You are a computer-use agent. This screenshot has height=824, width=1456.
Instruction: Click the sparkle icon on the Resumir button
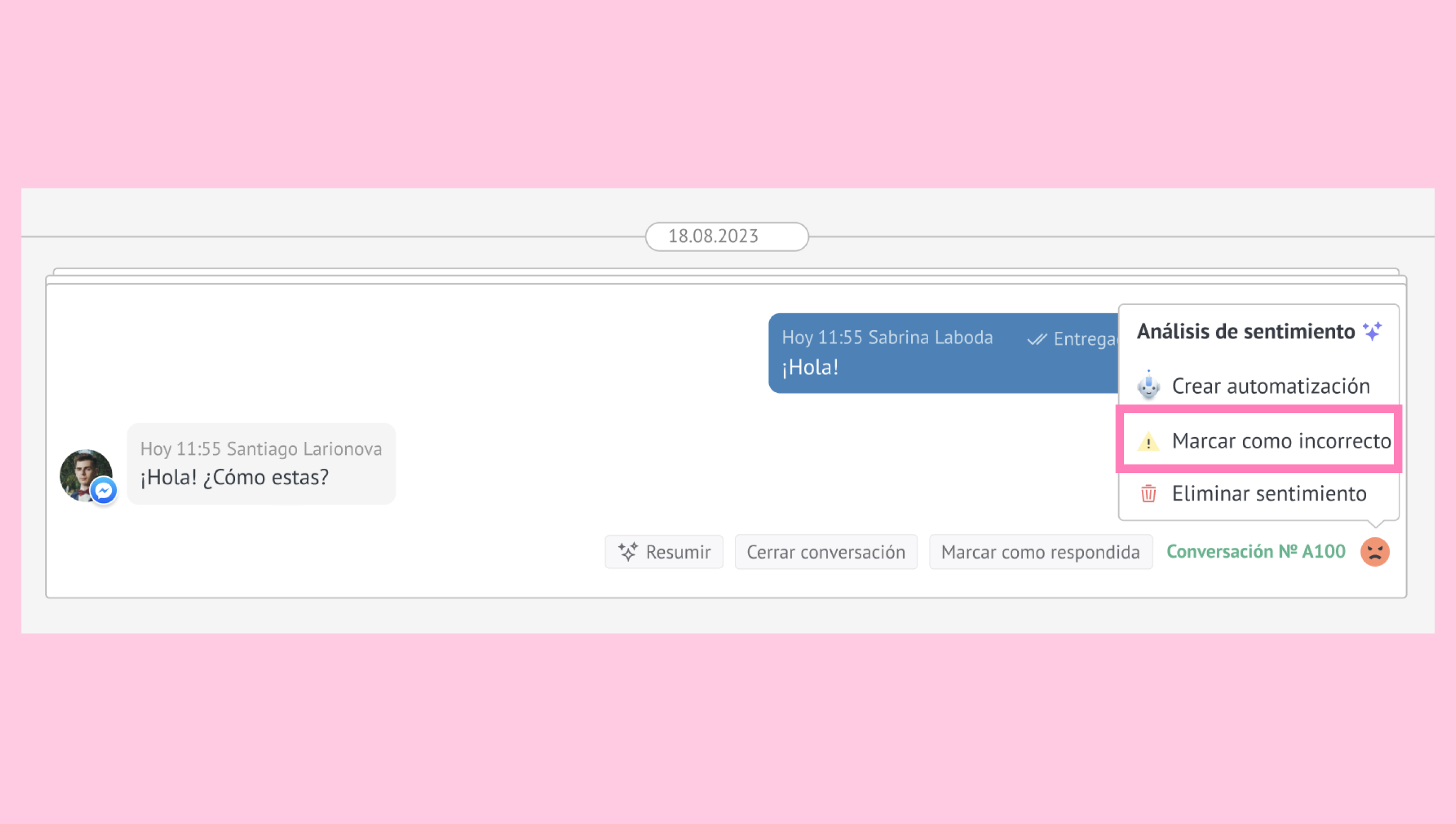pyautogui.click(x=628, y=551)
